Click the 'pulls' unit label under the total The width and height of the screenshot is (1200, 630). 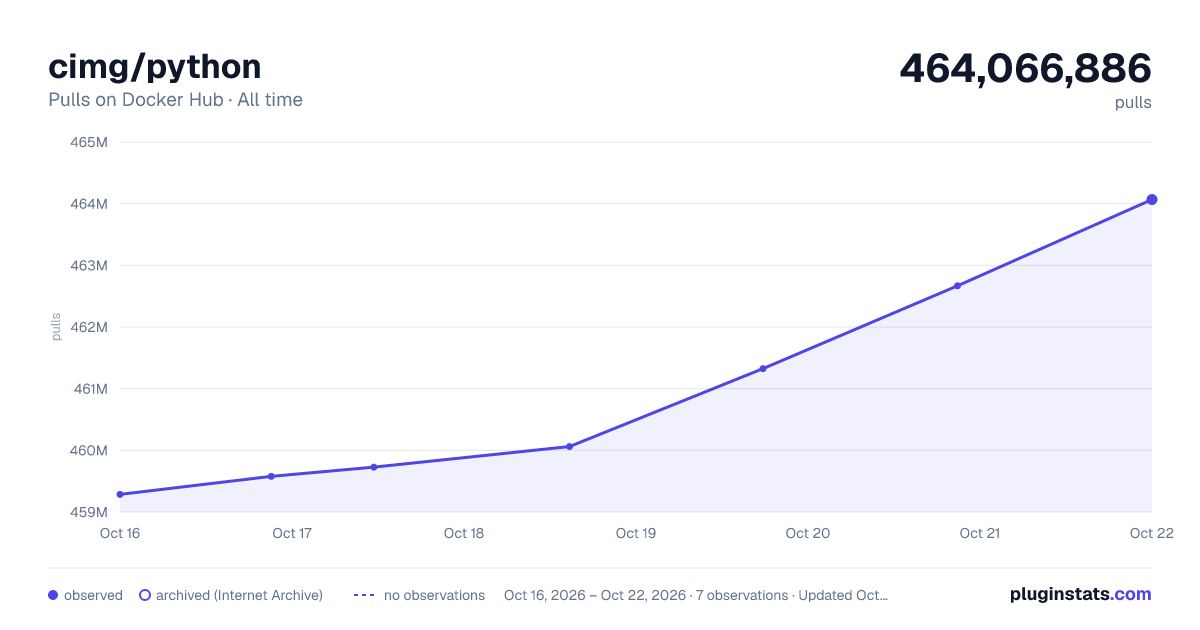coord(1133,102)
